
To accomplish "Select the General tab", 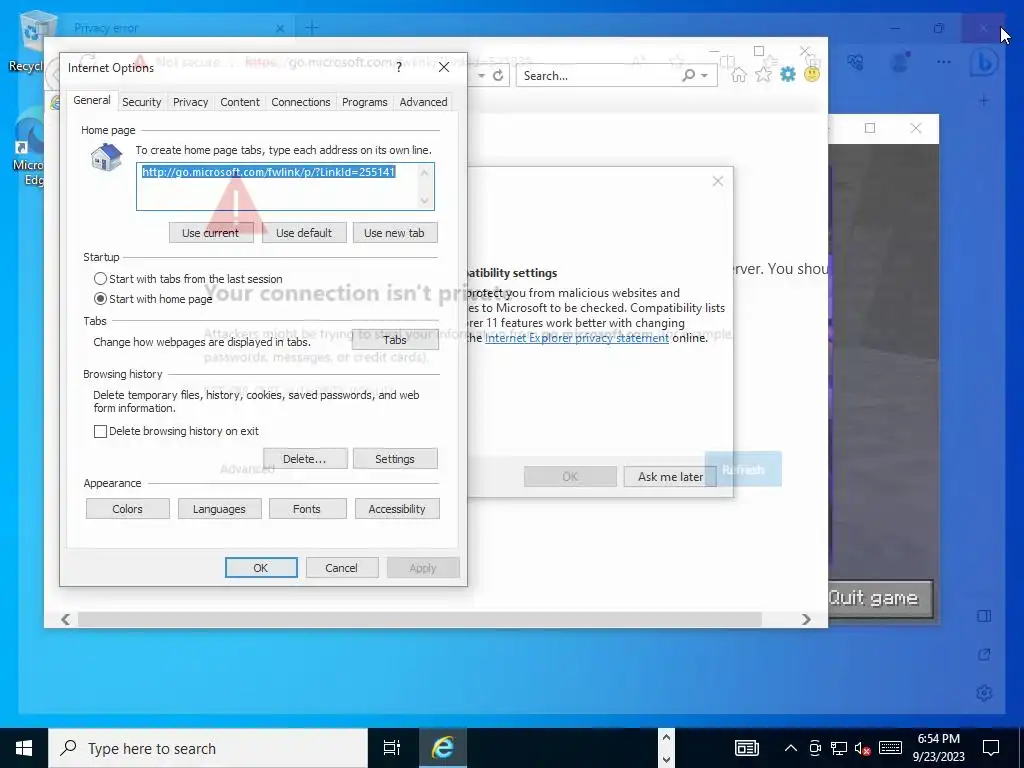I will coord(91,100).
